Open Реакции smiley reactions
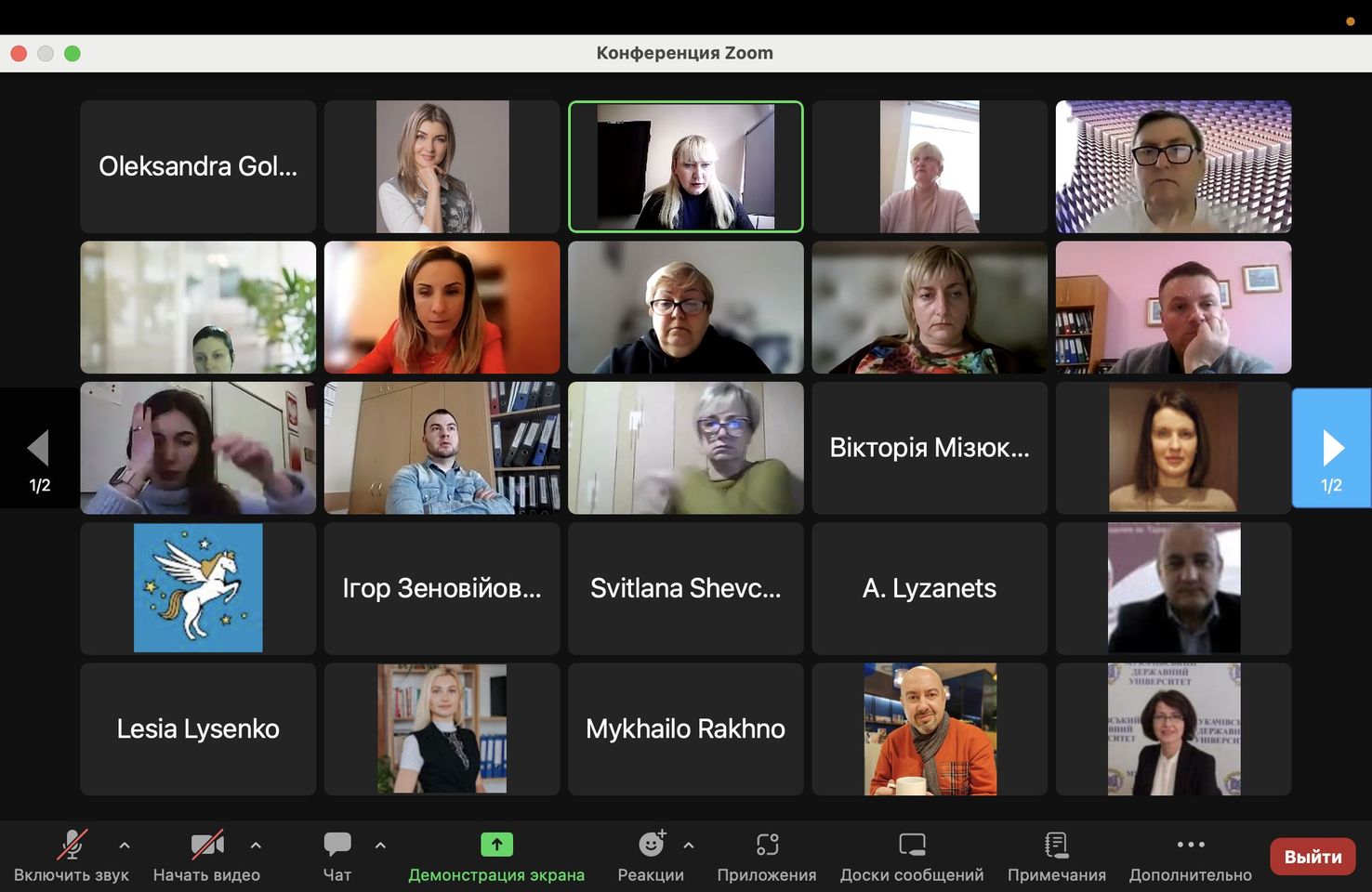The height and width of the screenshot is (892, 1372). point(651,845)
